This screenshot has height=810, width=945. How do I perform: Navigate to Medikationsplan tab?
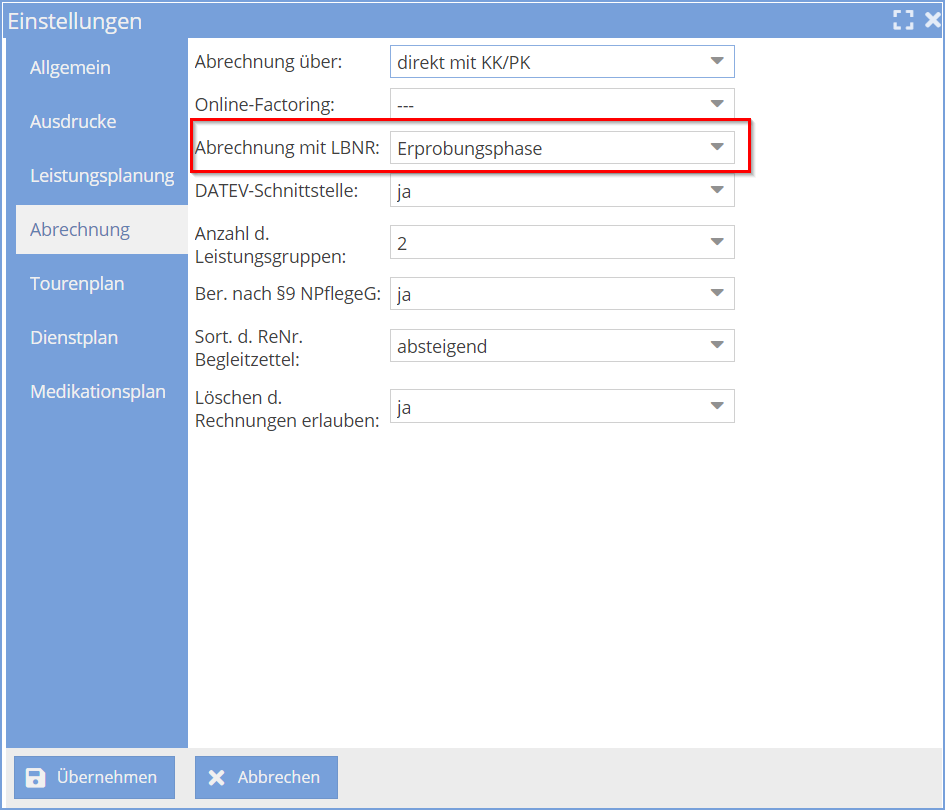coord(97,392)
